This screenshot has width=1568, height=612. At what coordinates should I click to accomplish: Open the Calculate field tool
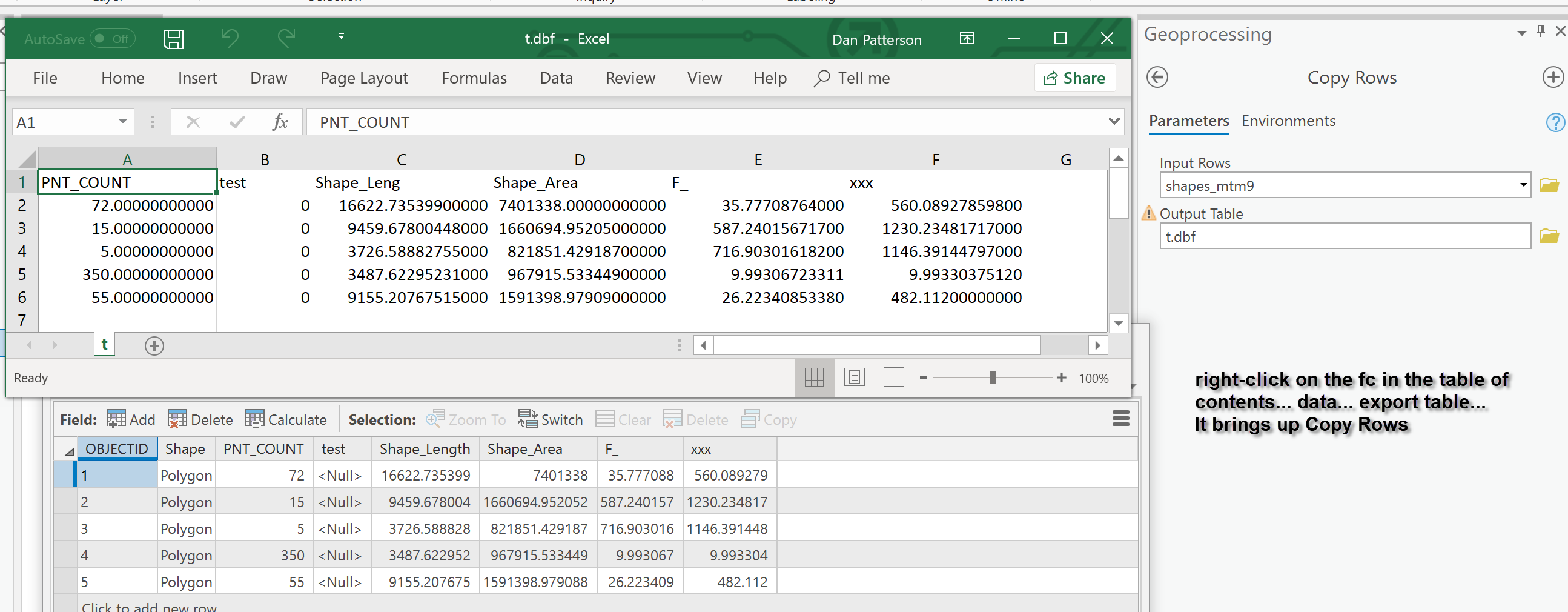click(286, 419)
